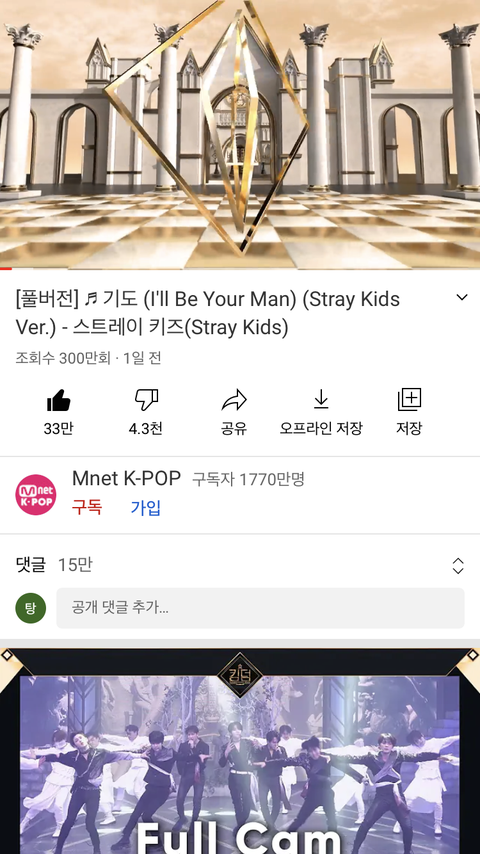Click the Mnet K-POP channel name

126,478
